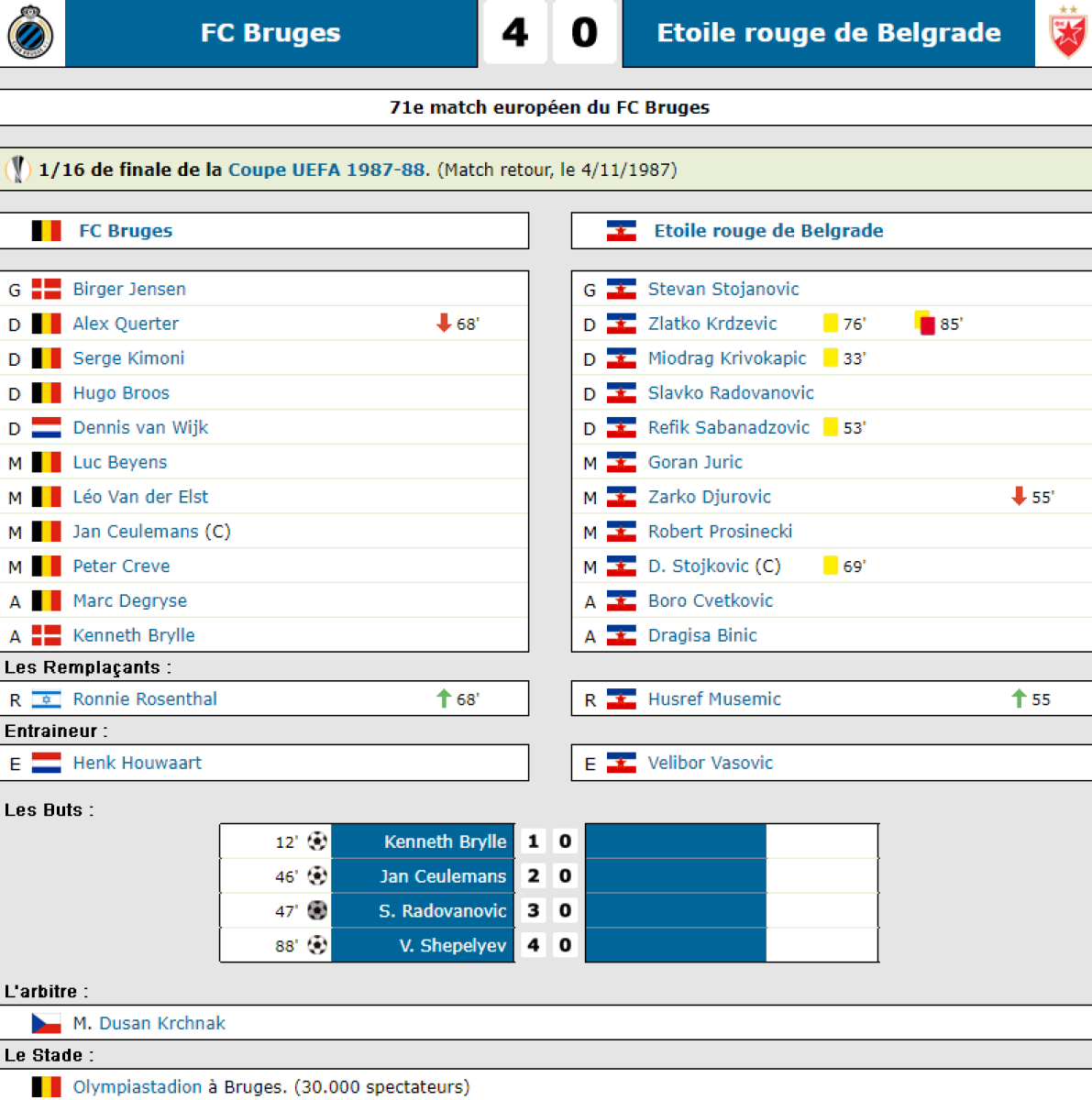Viewport: 1092px width, 1100px height.
Task: Click the red card icon for Krdzevic
Action: coord(925,324)
